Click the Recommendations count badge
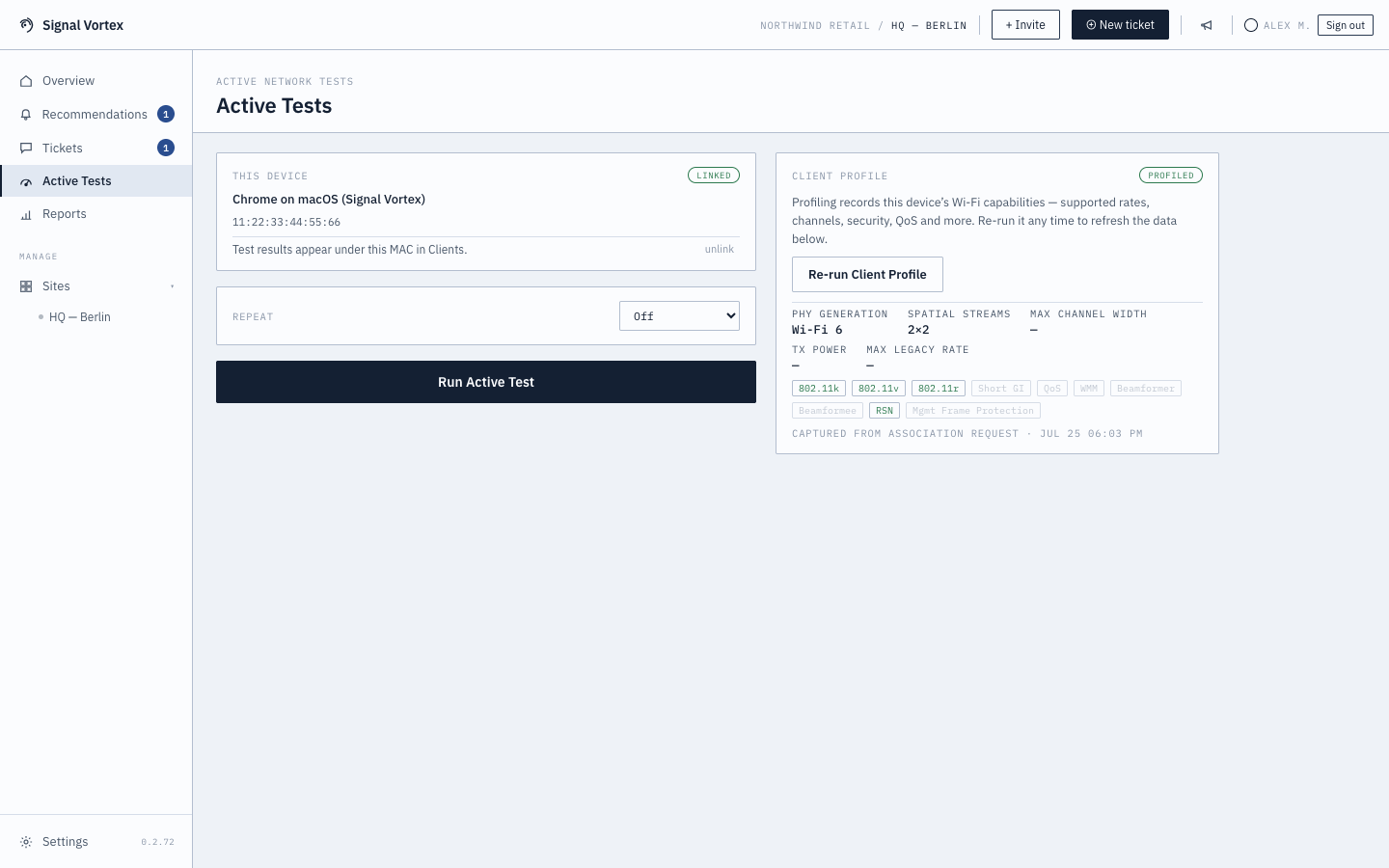Screen dimensions: 1389x868 166,114
